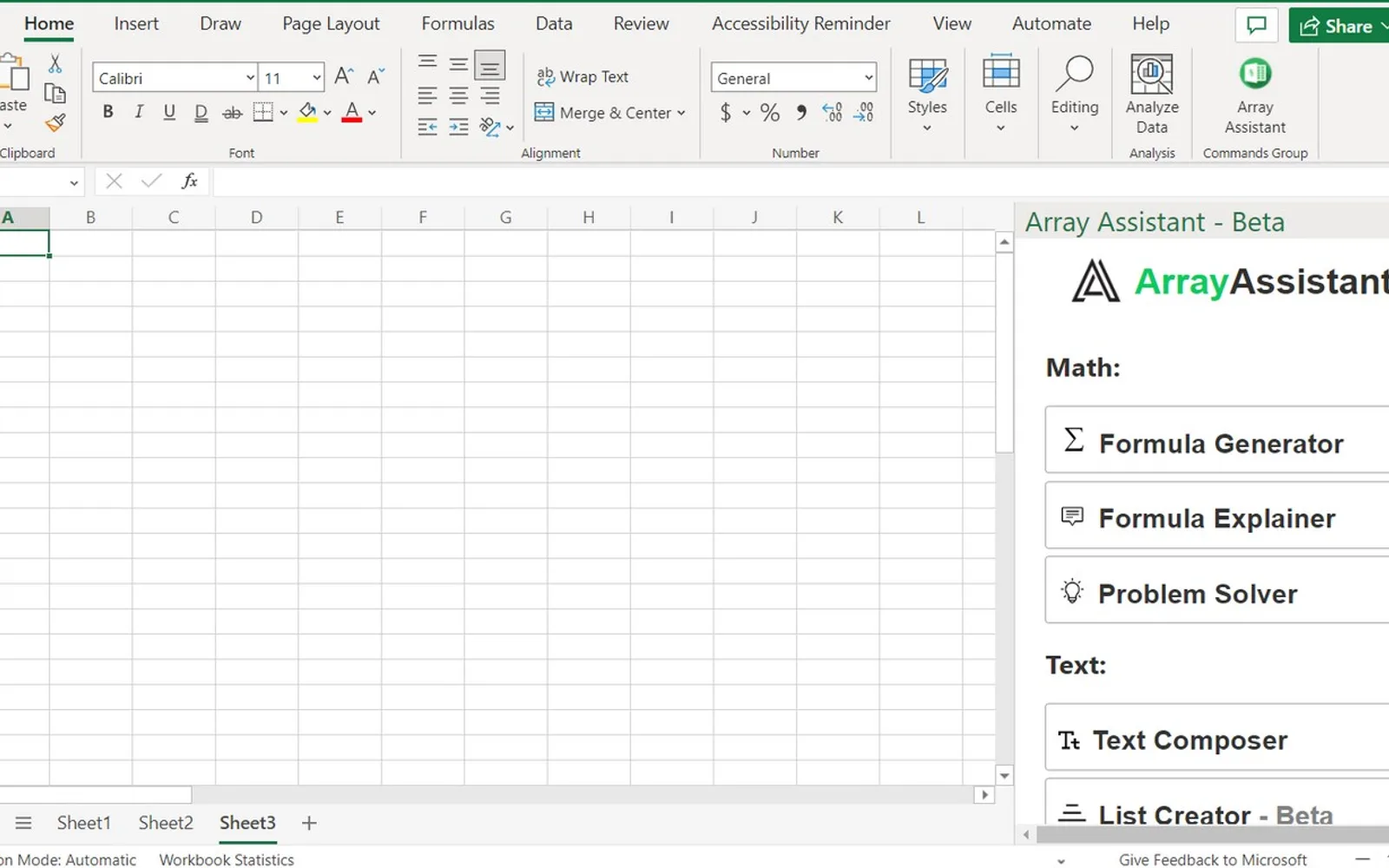Align text to the right

(x=490, y=95)
